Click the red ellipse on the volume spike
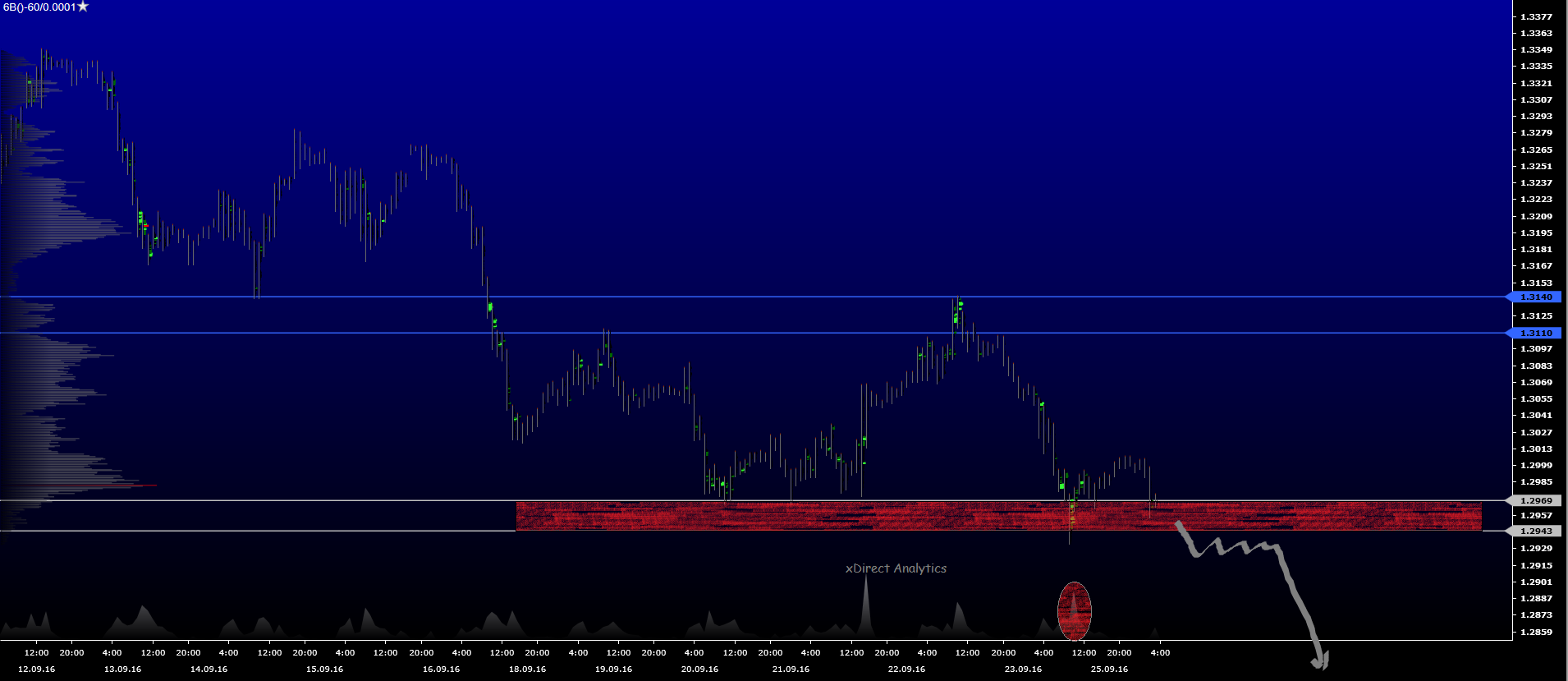1568x681 pixels. (1074, 611)
